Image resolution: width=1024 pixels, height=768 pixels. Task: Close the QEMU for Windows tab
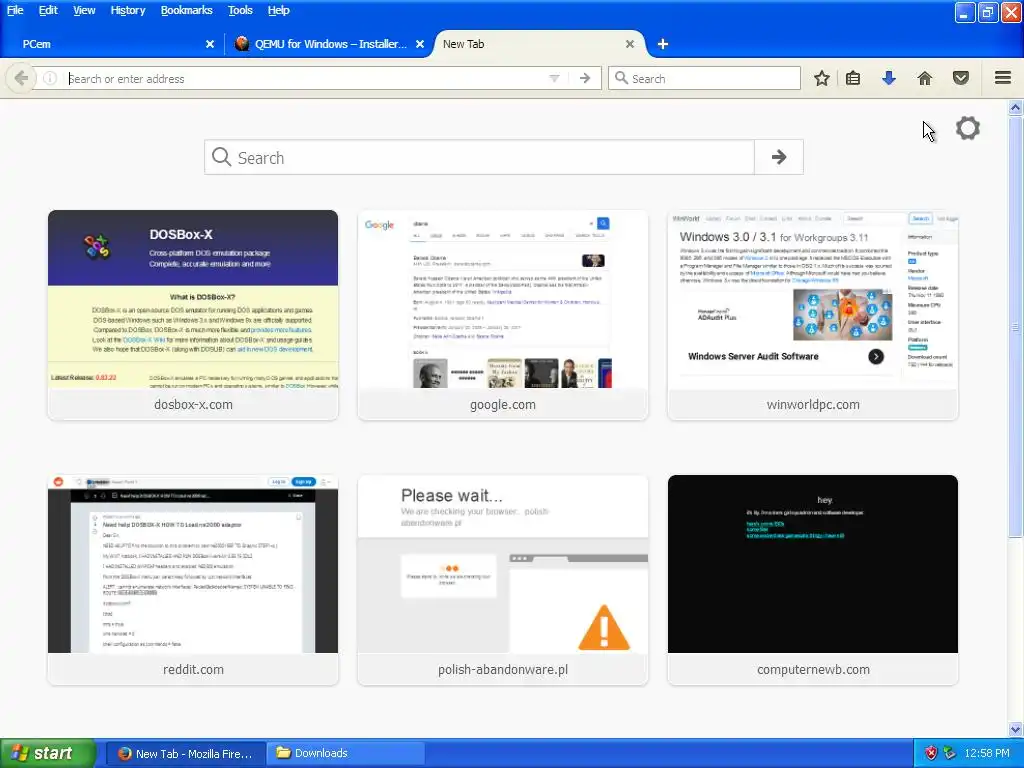coord(420,44)
